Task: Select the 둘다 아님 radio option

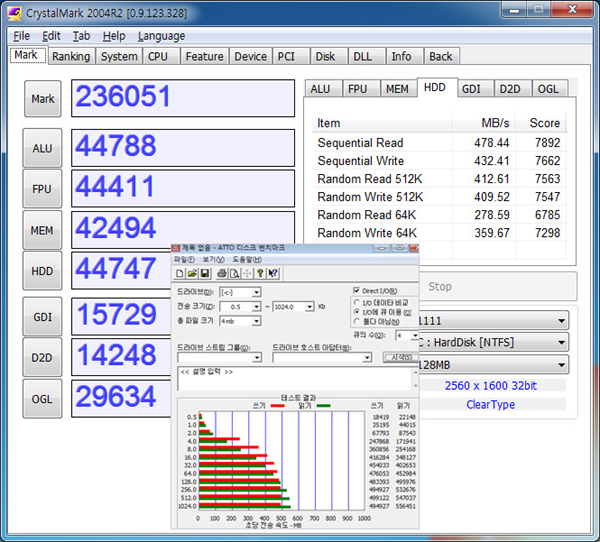Action: pyautogui.click(x=357, y=321)
